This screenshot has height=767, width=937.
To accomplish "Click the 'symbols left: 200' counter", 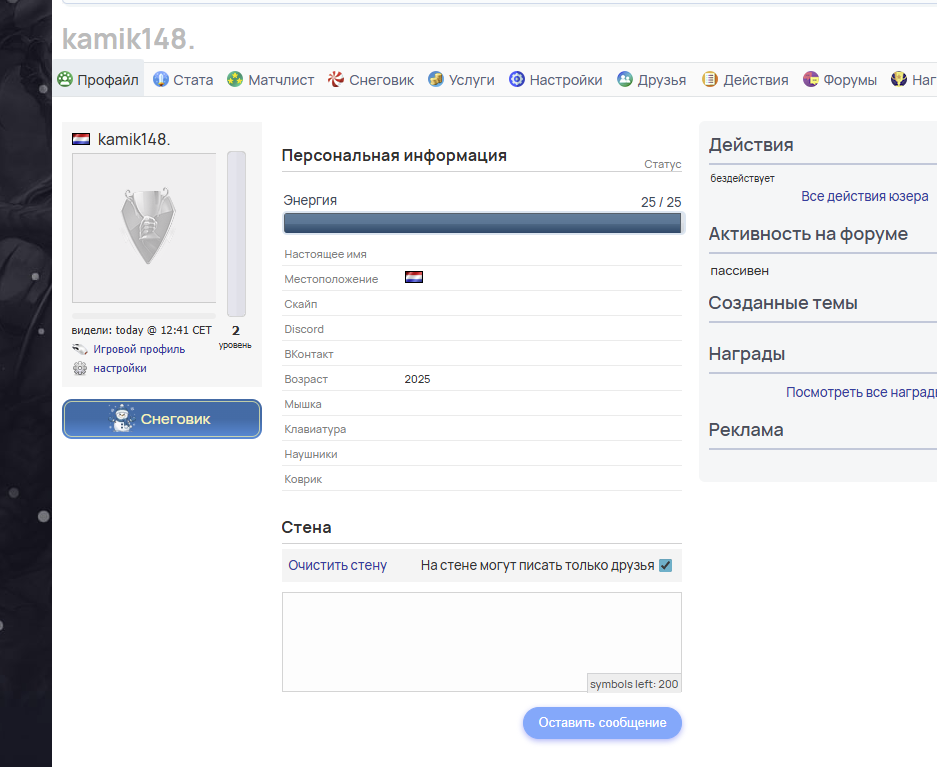I will pos(634,684).
